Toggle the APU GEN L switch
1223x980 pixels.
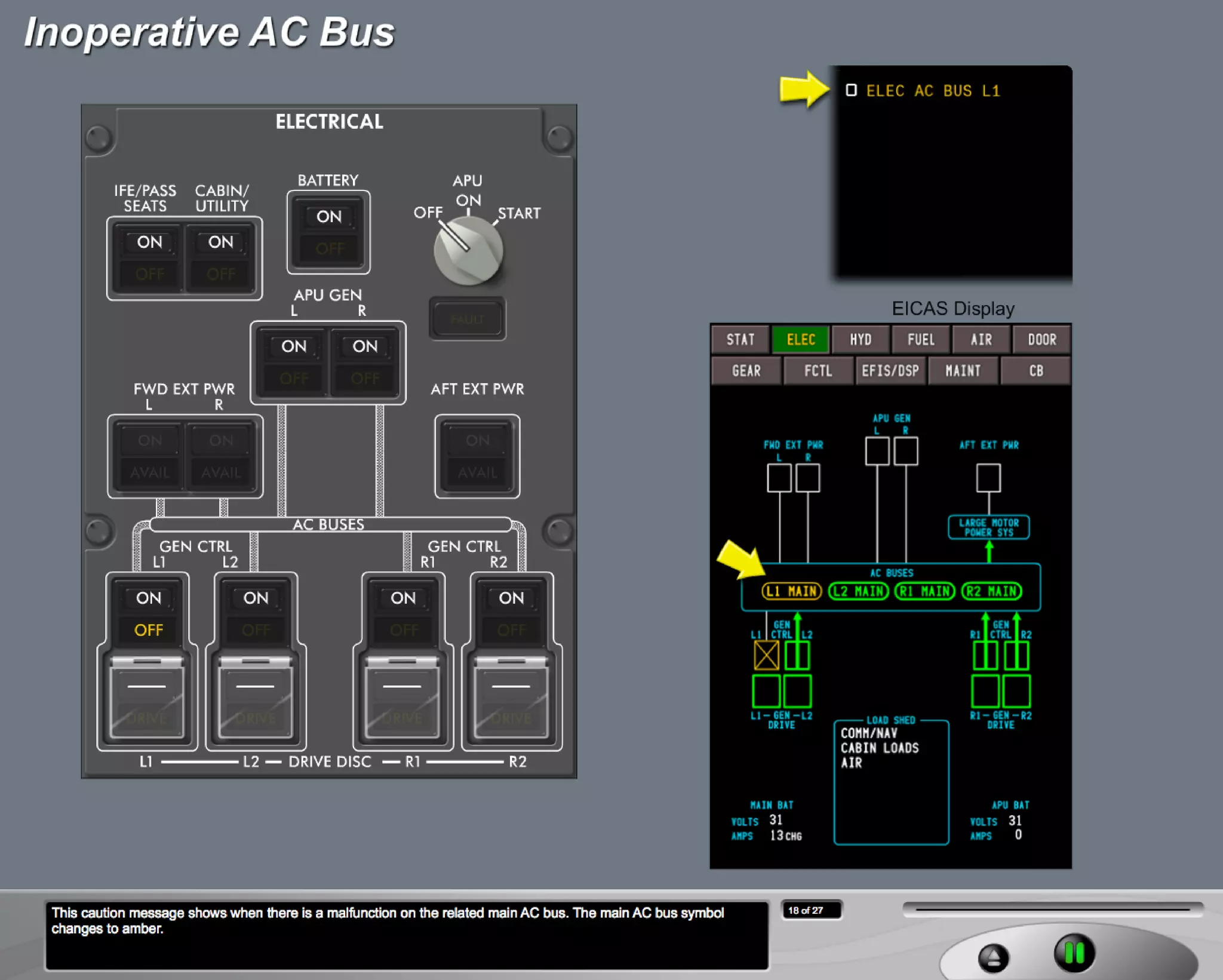click(293, 362)
